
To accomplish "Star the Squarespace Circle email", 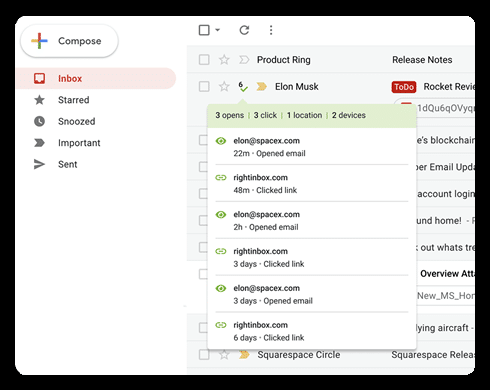I will pyautogui.click(x=224, y=355).
